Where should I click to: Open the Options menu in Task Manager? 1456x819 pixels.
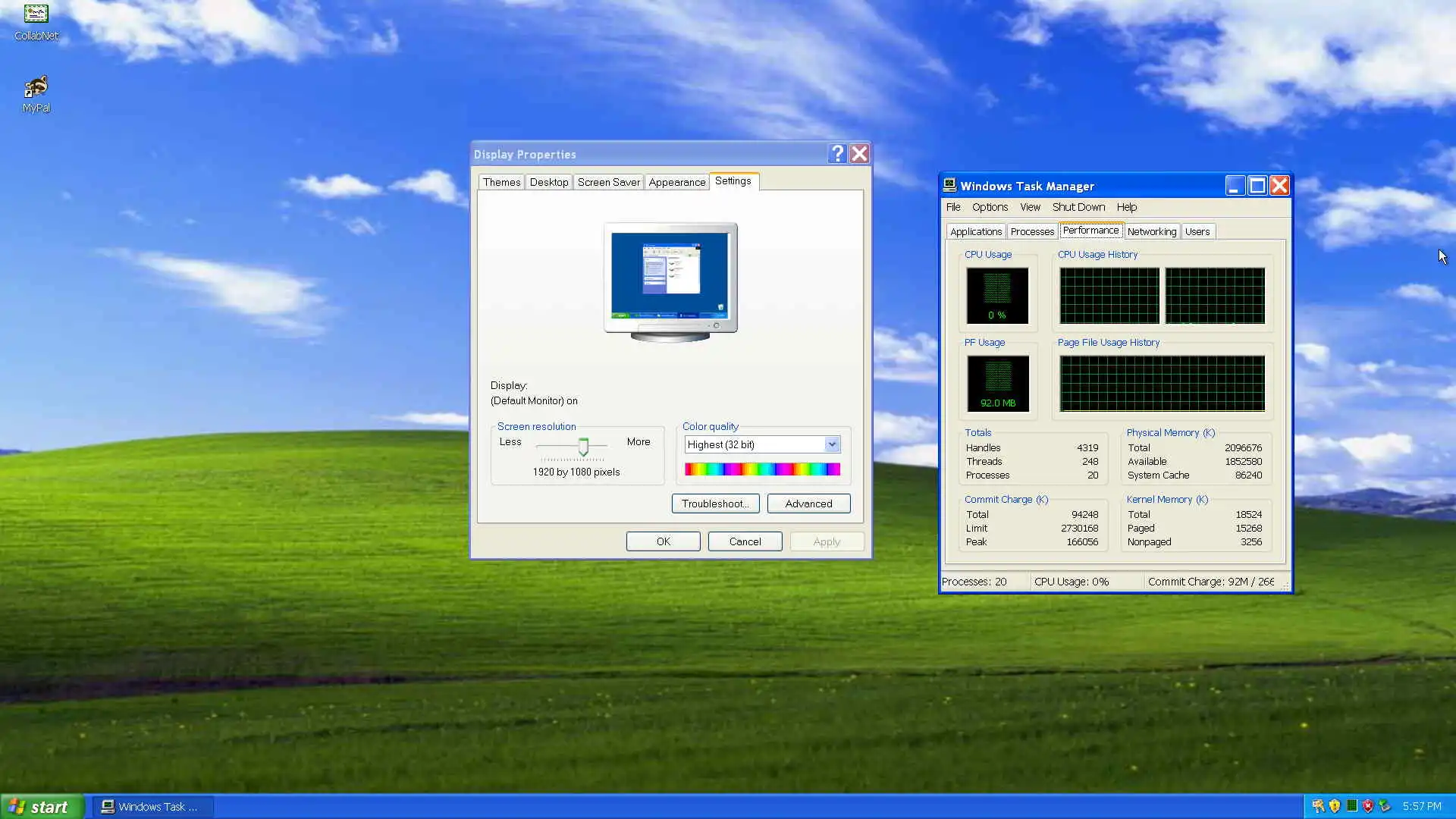(x=990, y=207)
